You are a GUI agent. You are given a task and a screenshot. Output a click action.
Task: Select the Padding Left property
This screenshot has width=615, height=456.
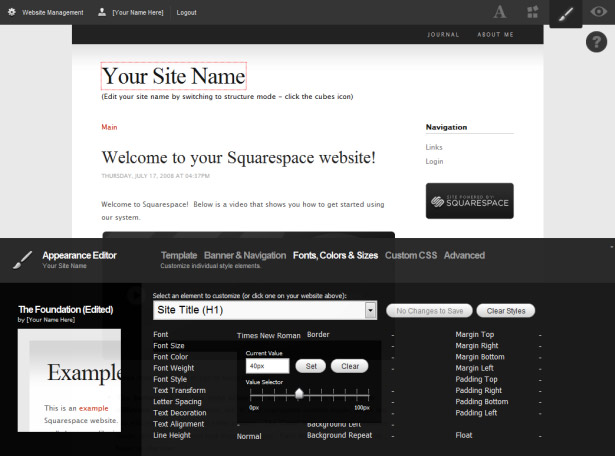pyautogui.click(x=476, y=413)
